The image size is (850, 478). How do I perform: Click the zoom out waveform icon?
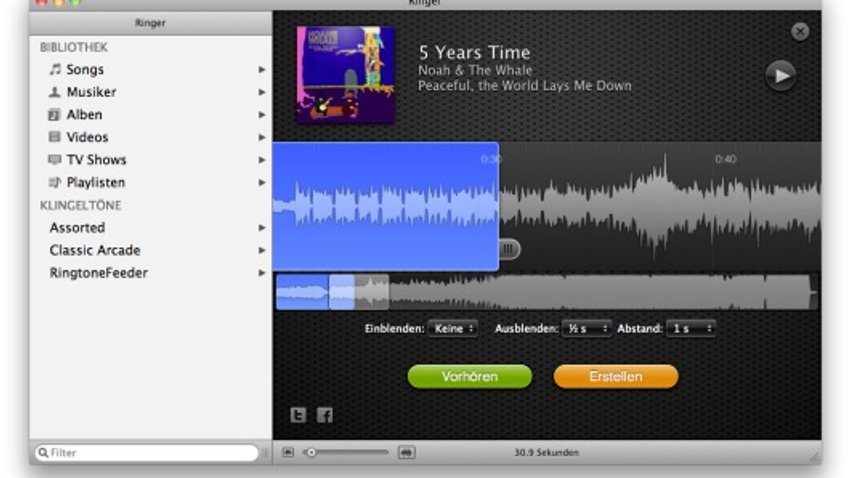click(288, 453)
